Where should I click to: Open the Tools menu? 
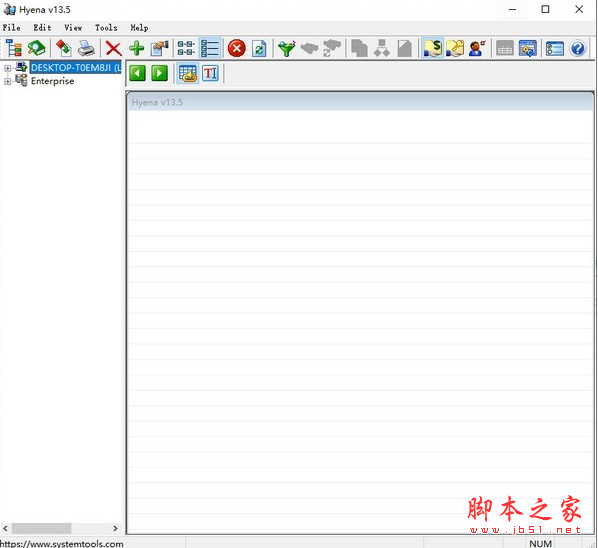[x=106, y=27]
